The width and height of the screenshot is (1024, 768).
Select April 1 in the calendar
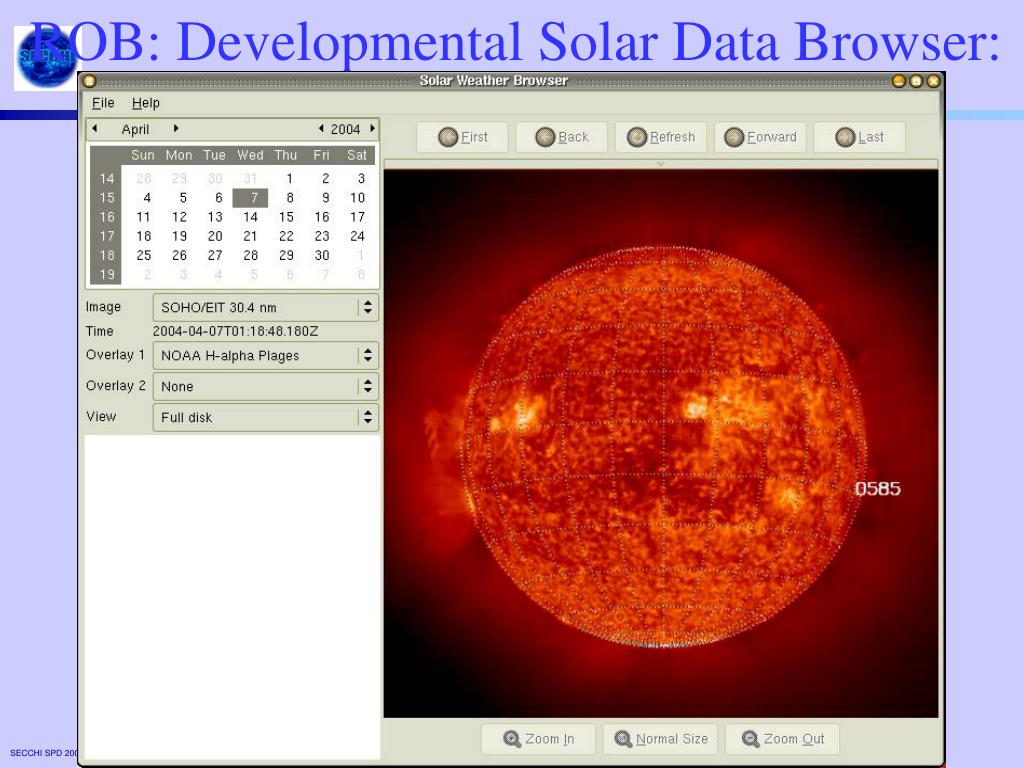[289, 178]
